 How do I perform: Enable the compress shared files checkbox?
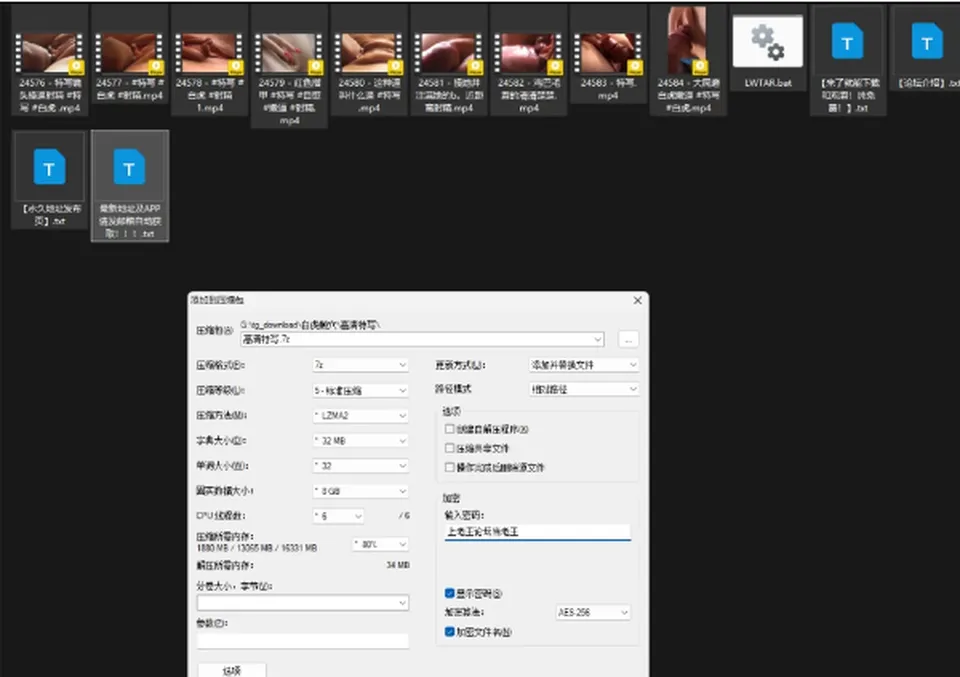[449, 448]
